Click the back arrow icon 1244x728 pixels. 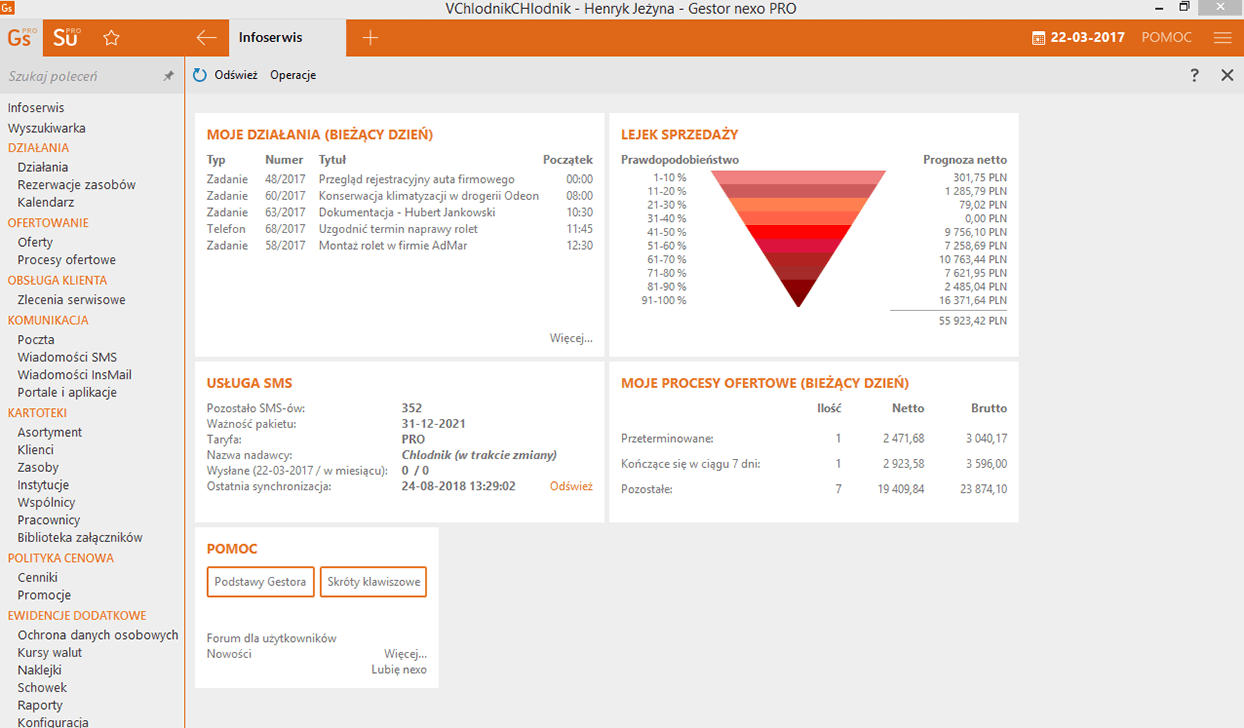pyautogui.click(x=206, y=38)
